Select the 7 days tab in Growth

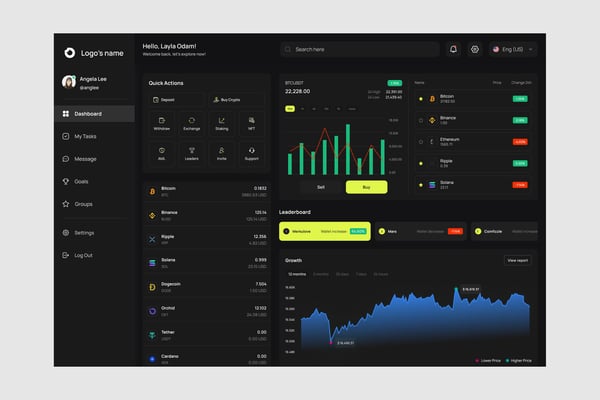[361, 274]
